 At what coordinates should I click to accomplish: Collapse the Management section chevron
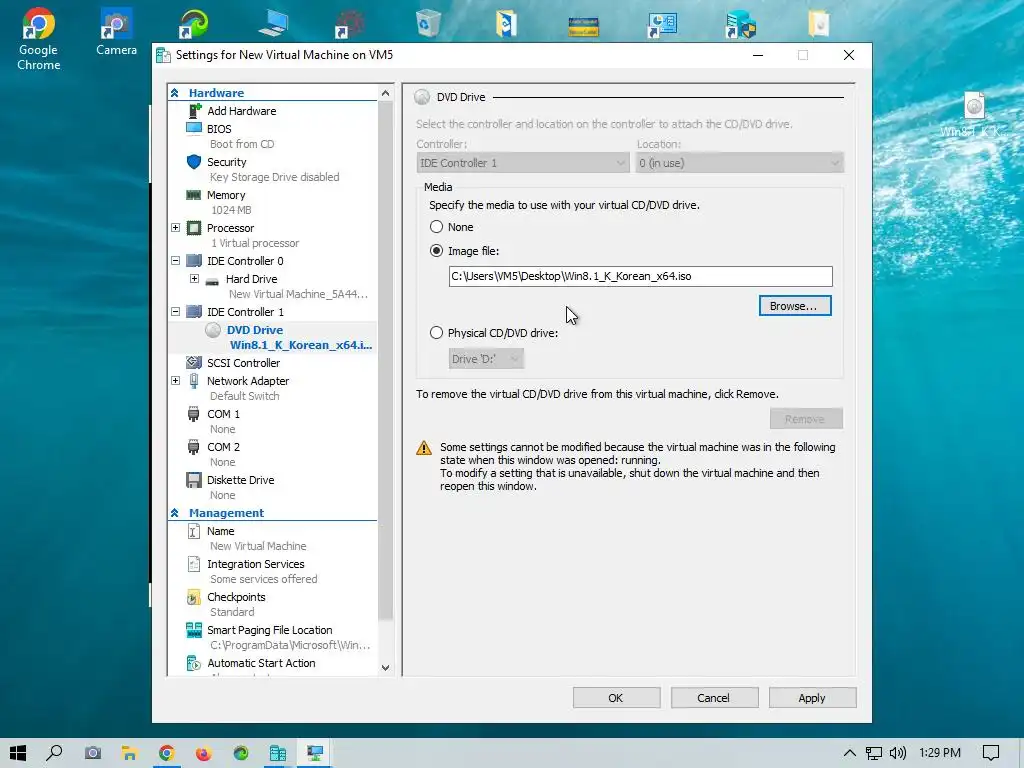(175, 513)
